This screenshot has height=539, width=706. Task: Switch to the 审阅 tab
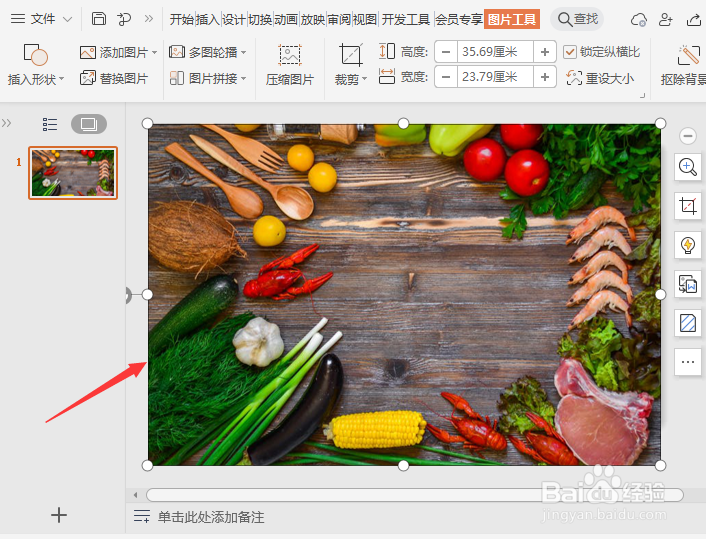(339, 19)
